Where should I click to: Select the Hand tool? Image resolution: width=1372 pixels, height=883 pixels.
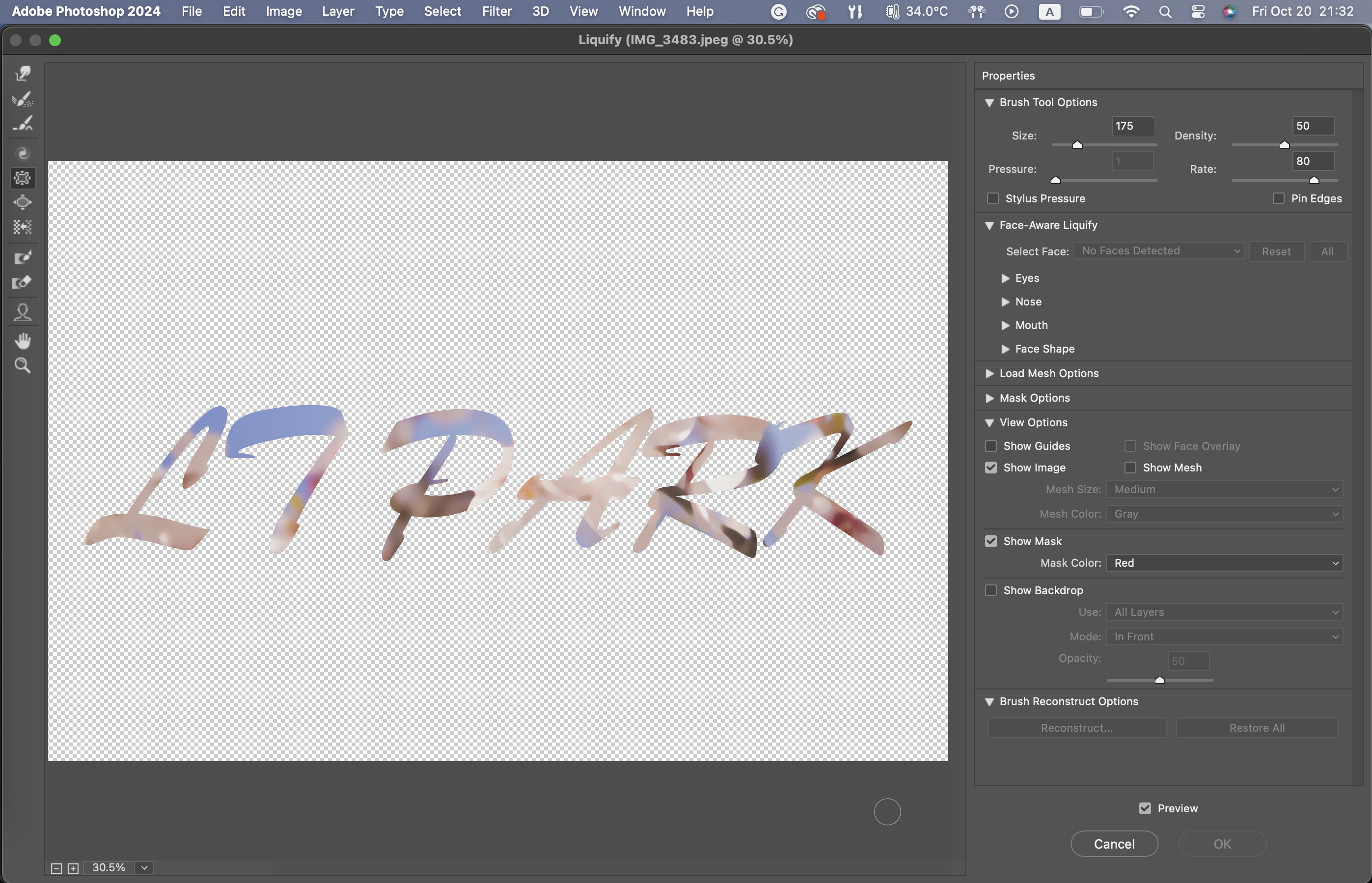click(x=23, y=341)
